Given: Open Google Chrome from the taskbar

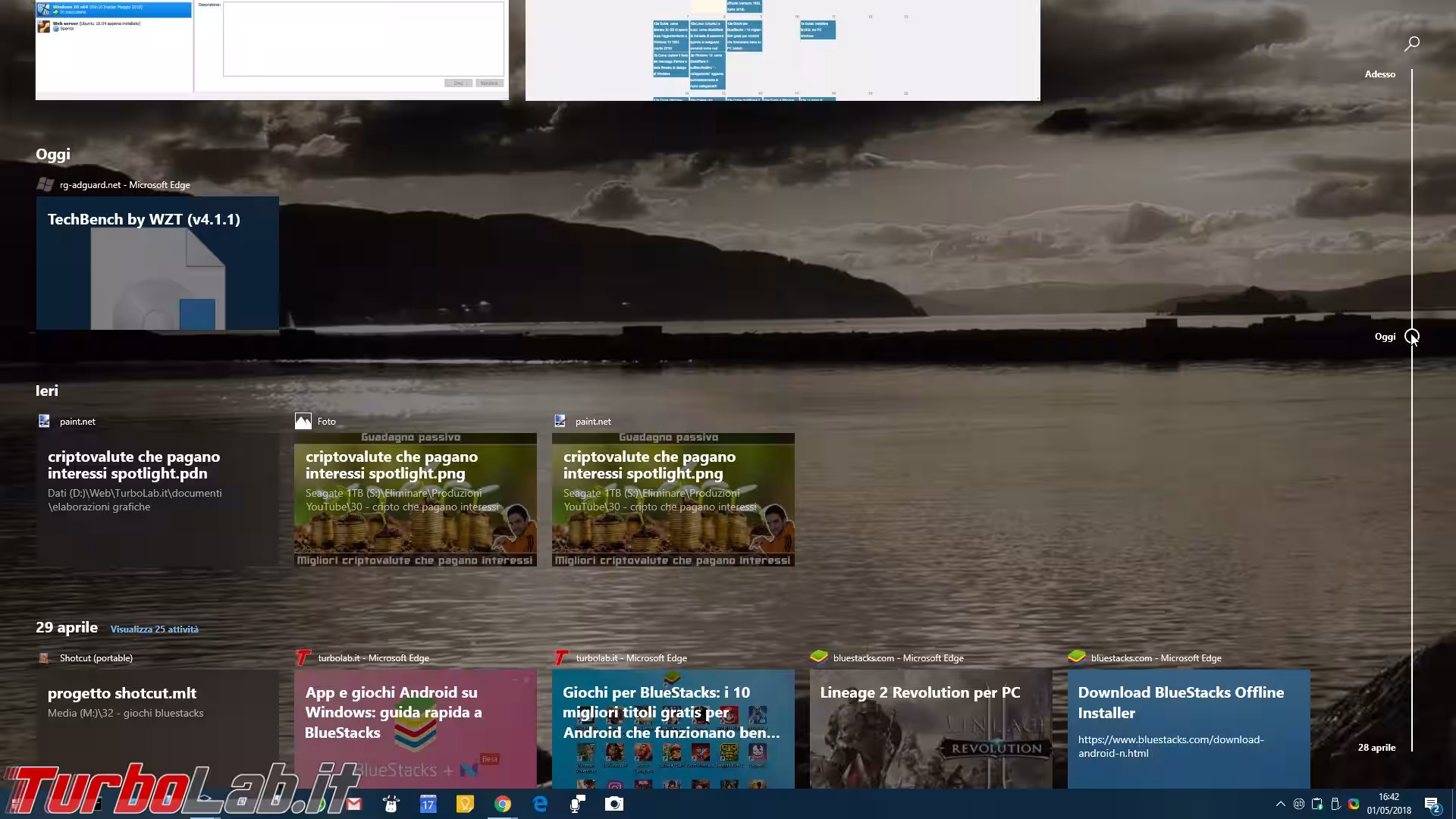Looking at the screenshot, I should [503, 804].
